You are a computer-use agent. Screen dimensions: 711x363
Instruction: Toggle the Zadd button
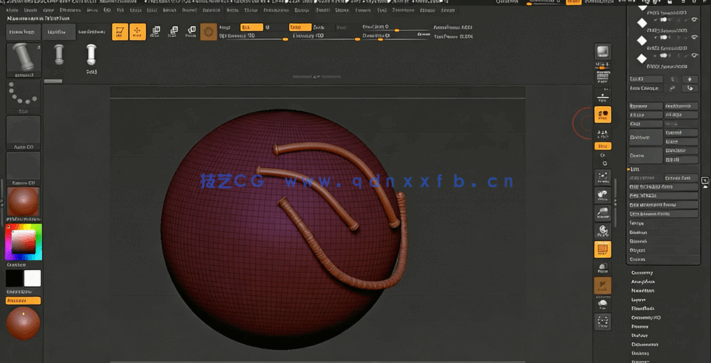[x=300, y=27]
